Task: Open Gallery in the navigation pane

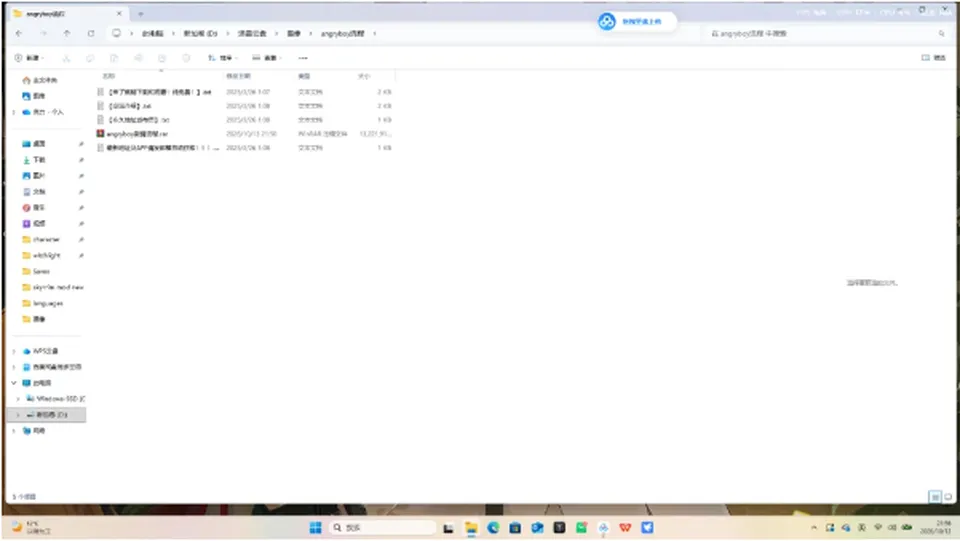Action: [x=34, y=96]
